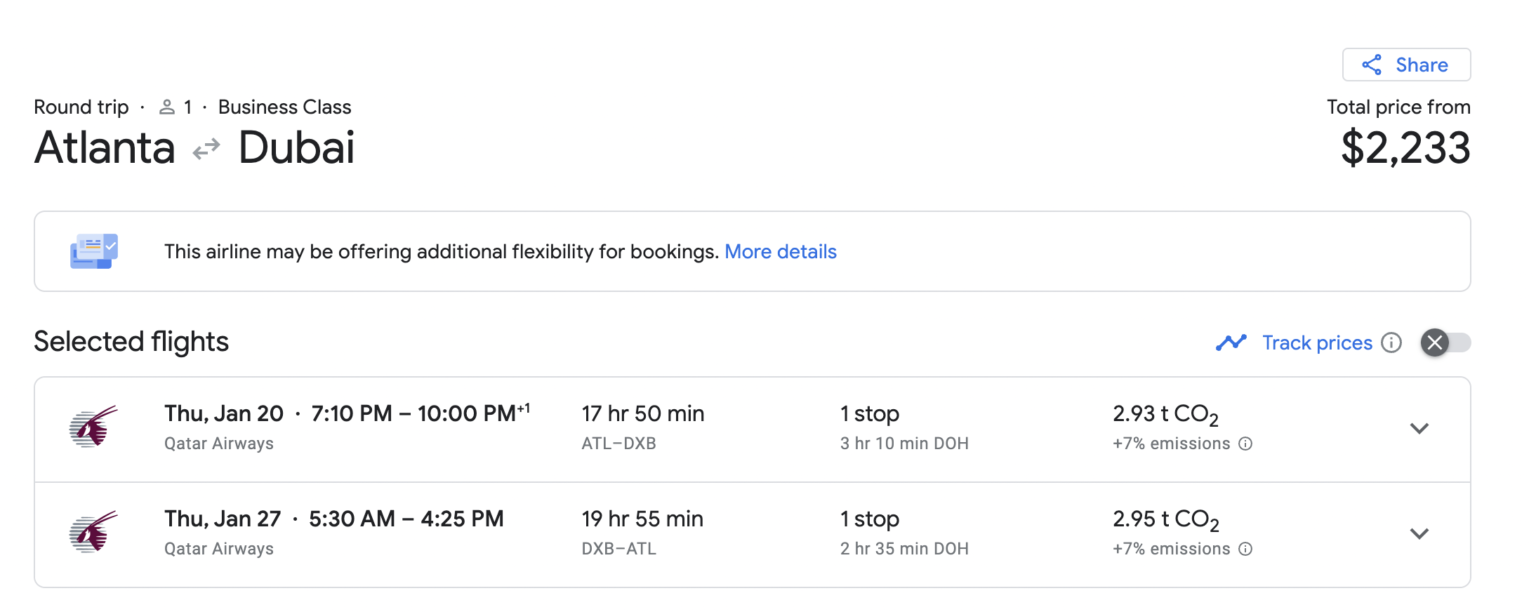Open emissions info icon for DXB–ATL flight
Viewport: 1536px width, 612px height.
[x=1245, y=549]
